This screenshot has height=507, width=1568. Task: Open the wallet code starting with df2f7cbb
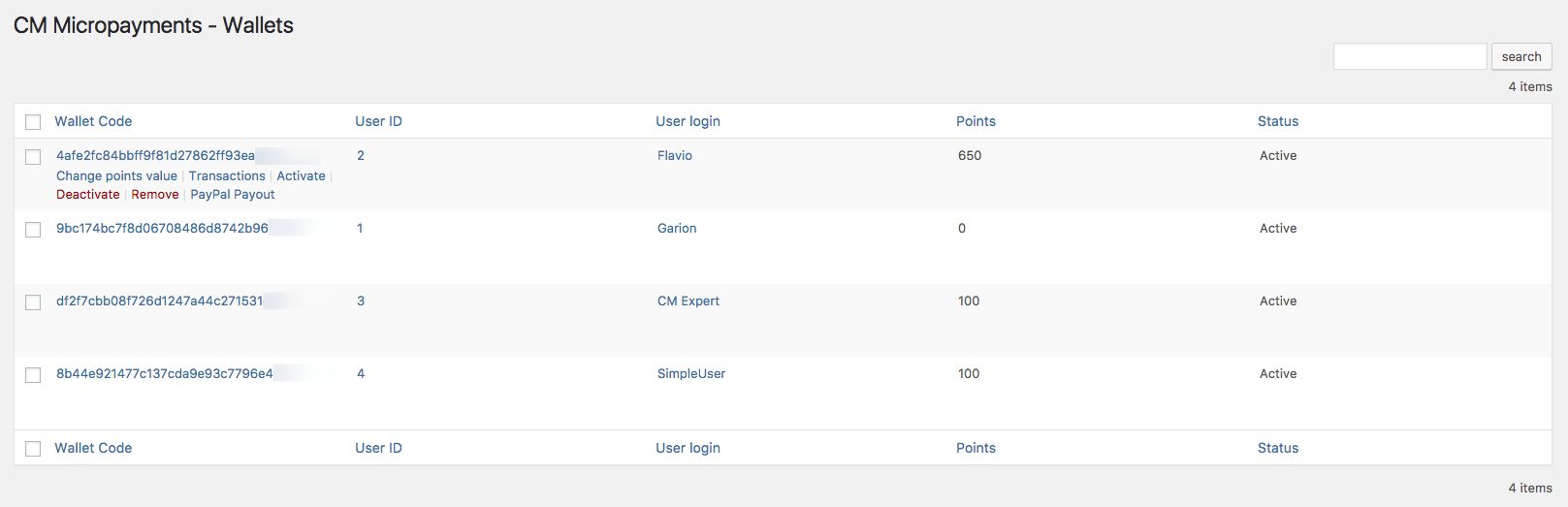159,301
